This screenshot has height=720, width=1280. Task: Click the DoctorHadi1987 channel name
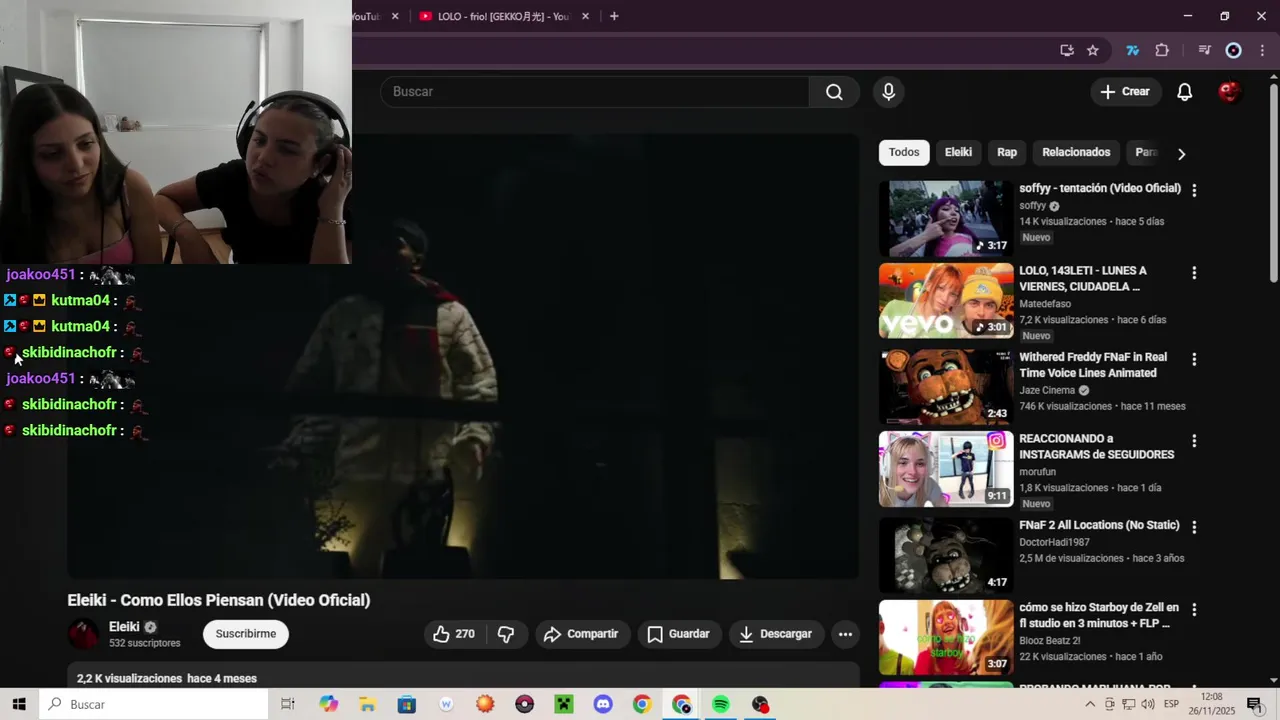[1054, 542]
